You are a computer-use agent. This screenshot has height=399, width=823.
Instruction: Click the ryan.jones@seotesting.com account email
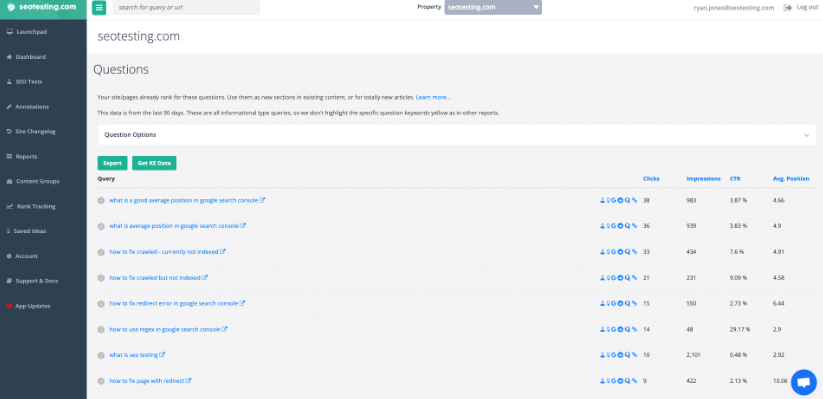733,8
